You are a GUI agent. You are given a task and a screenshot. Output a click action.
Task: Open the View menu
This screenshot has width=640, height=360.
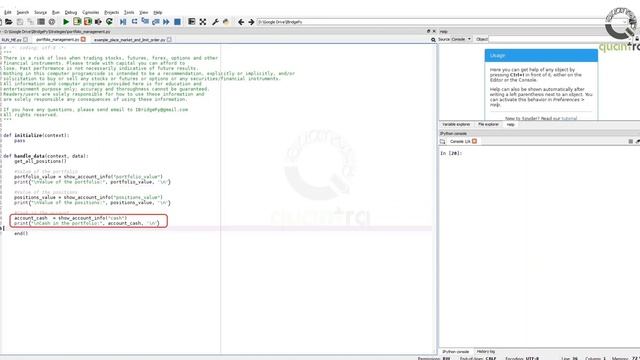[x=144, y=12]
